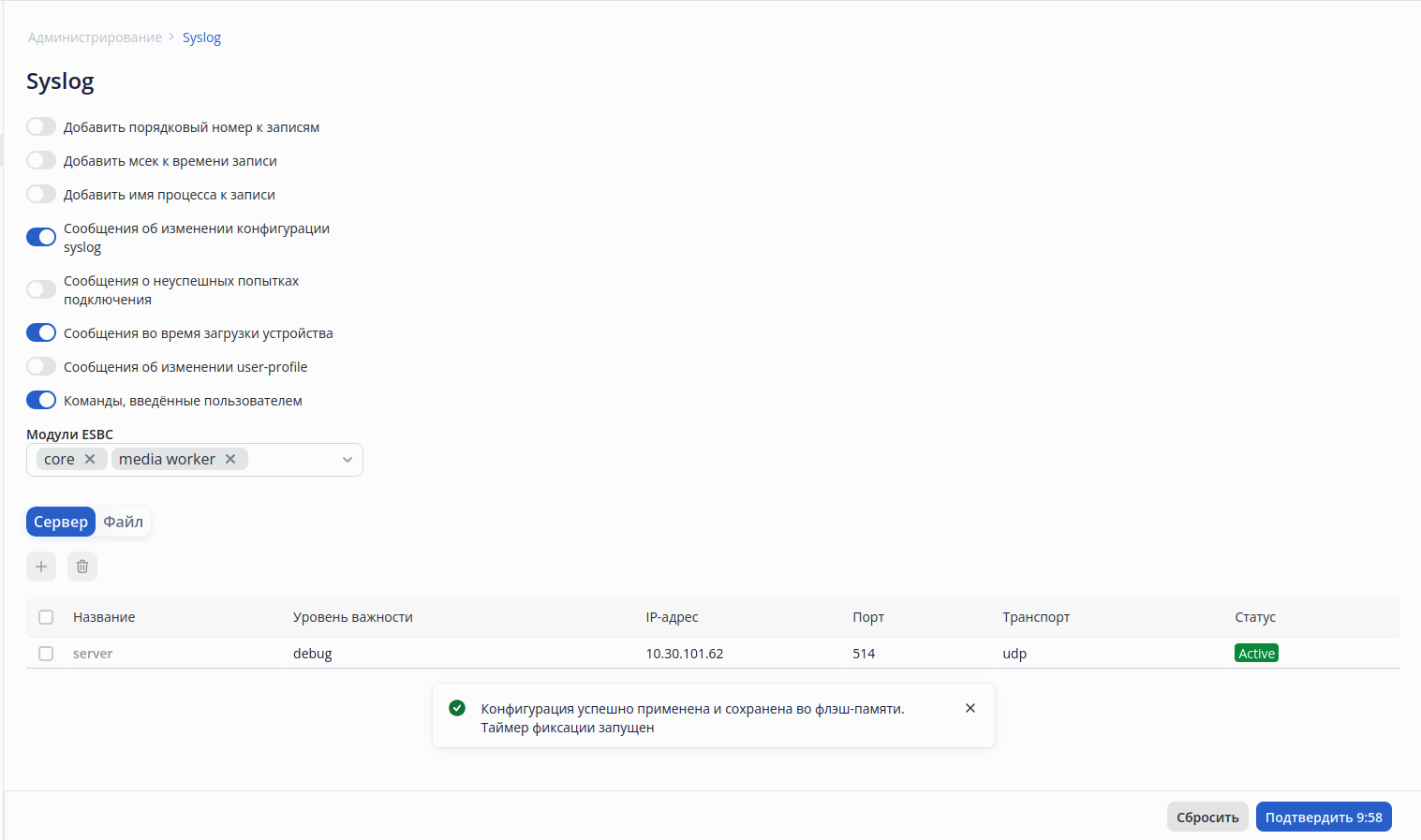The image size is (1421, 840).
Task: Click the green success checkmark icon
Action: (x=457, y=708)
